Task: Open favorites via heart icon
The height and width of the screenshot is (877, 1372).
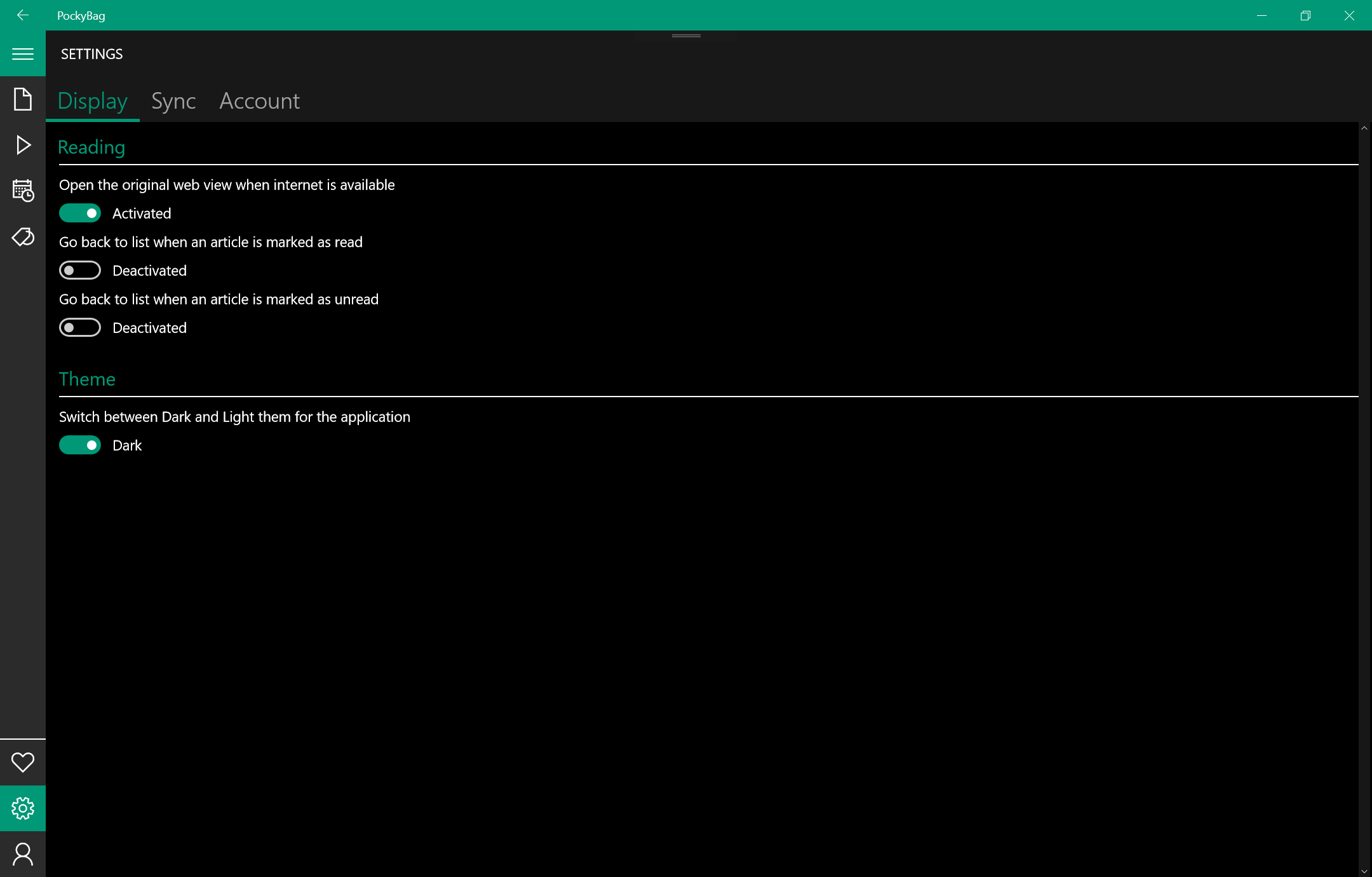Action: coord(23,762)
